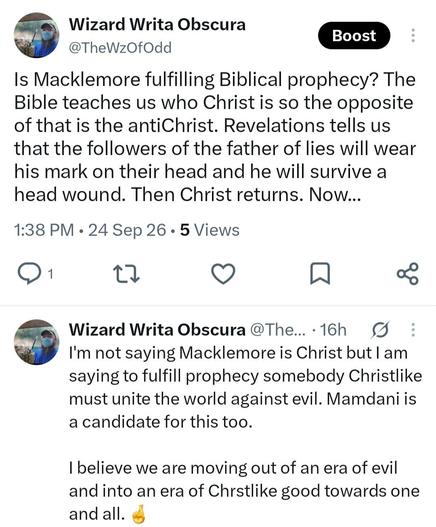Open the reply icon under the main post
This screenshot has height=527, width=436.
[30, 274]
